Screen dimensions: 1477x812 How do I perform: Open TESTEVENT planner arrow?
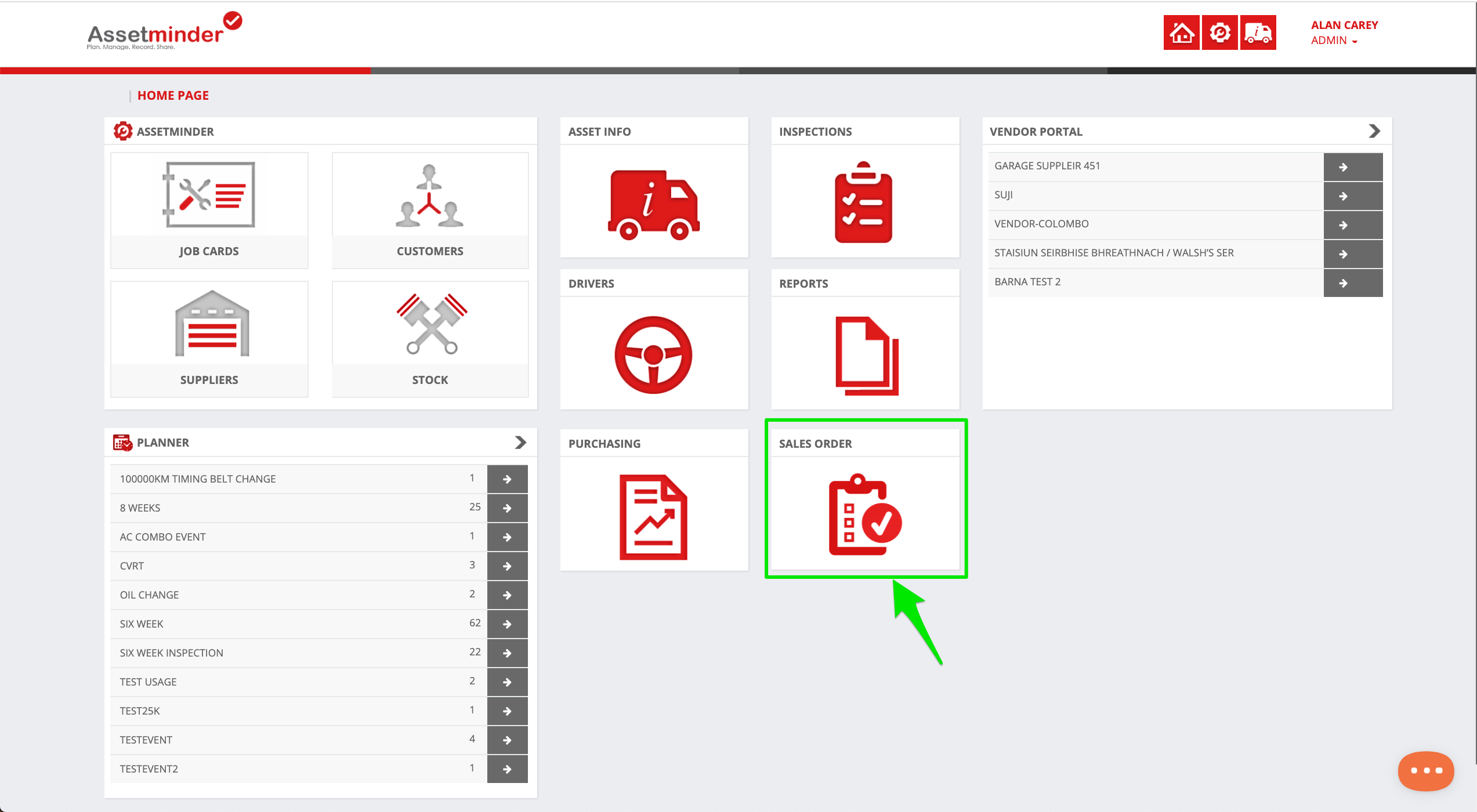pyautogui.click(x=508, y=740)
